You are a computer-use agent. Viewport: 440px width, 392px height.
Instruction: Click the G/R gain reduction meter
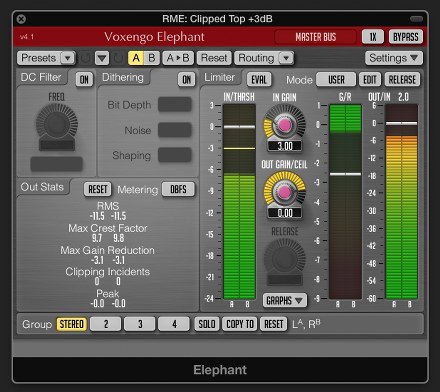(x=345, y=202)
